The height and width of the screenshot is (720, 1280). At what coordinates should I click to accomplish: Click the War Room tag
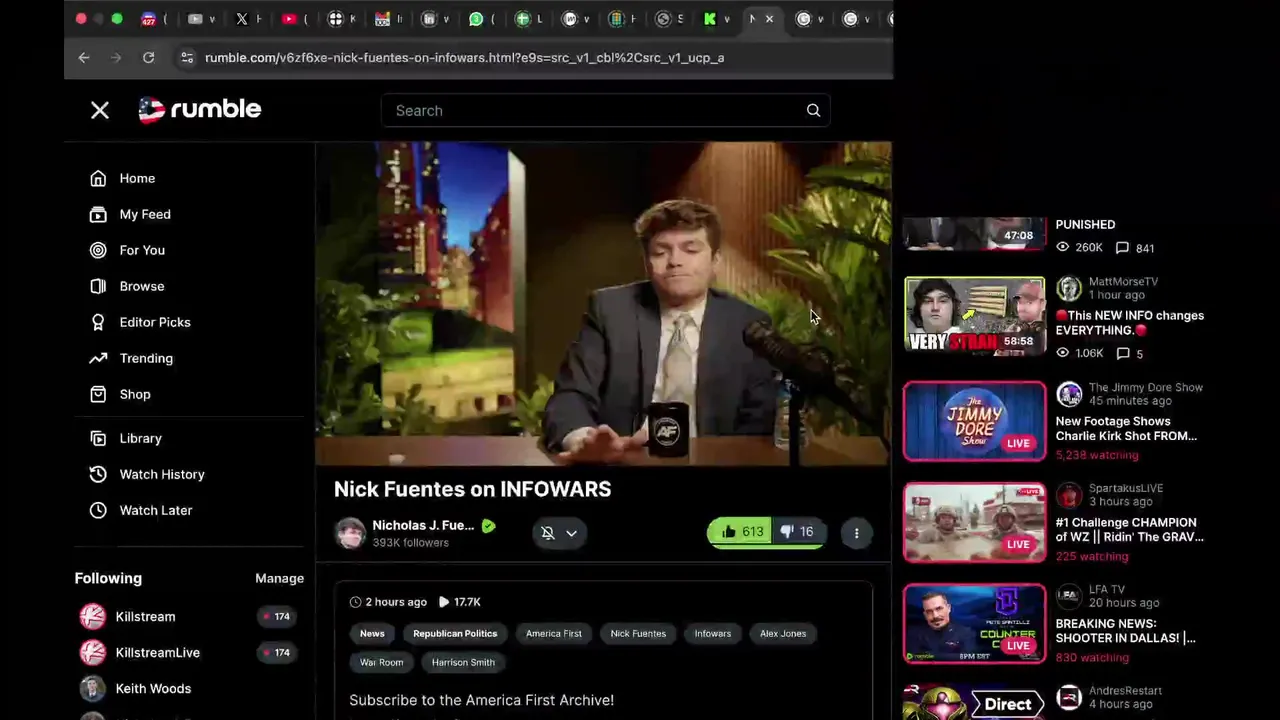(x=382, y=662)
